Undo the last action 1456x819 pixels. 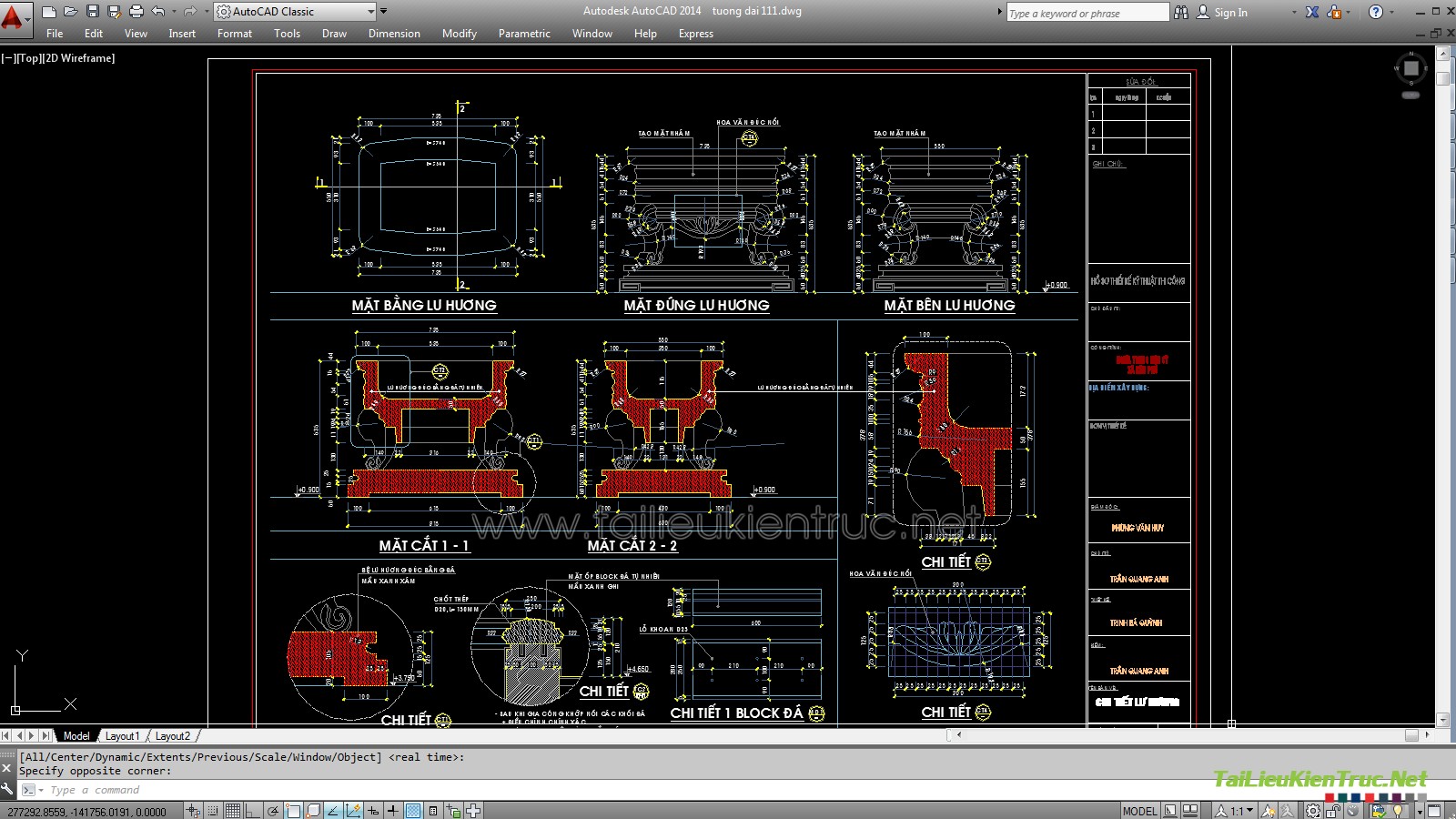[x=158, y=12]
